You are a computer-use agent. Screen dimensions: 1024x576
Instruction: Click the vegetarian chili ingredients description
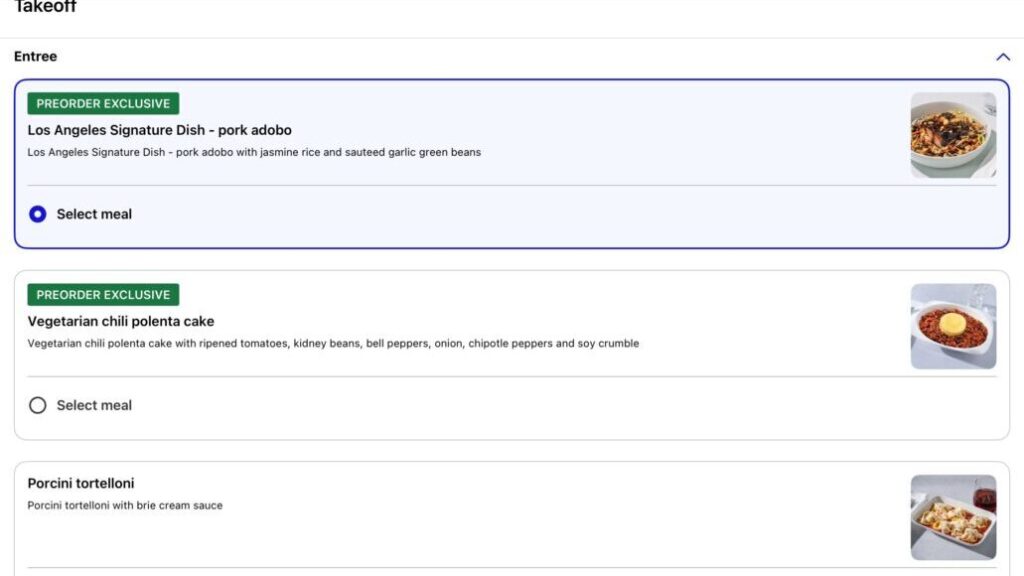click(333, 344)
